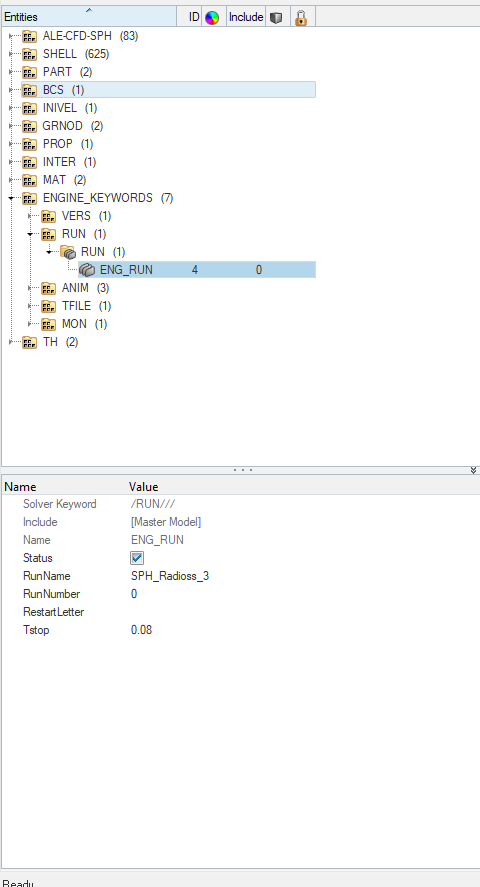Click the cube icon column header
Viewport: 480px width, 887px height.
pyautogui.click(x=276, y=18)
